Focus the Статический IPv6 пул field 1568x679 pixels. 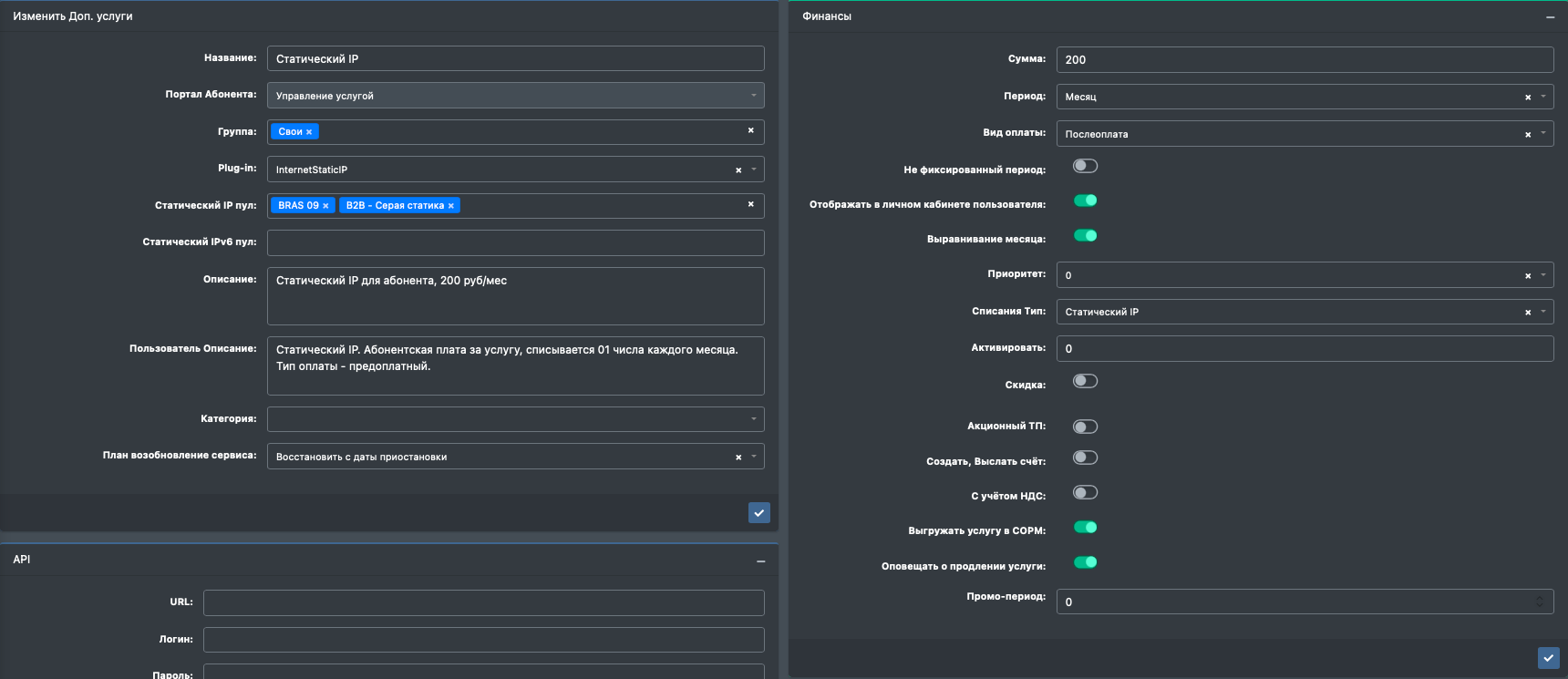pos(516,242)
